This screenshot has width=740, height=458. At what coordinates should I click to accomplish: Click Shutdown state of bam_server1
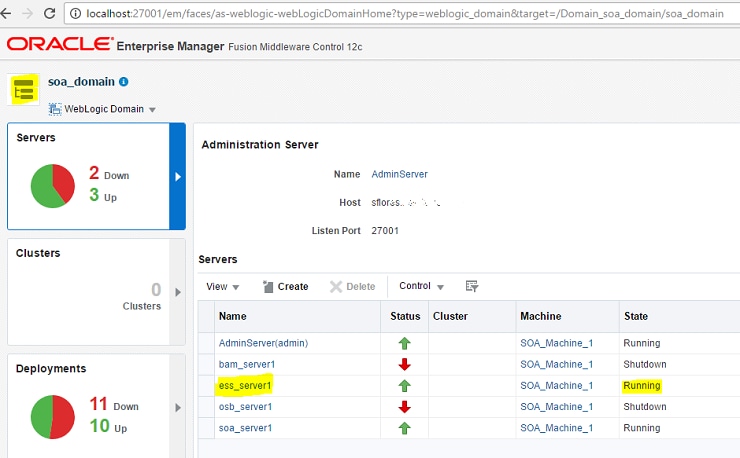coord(645,365)
